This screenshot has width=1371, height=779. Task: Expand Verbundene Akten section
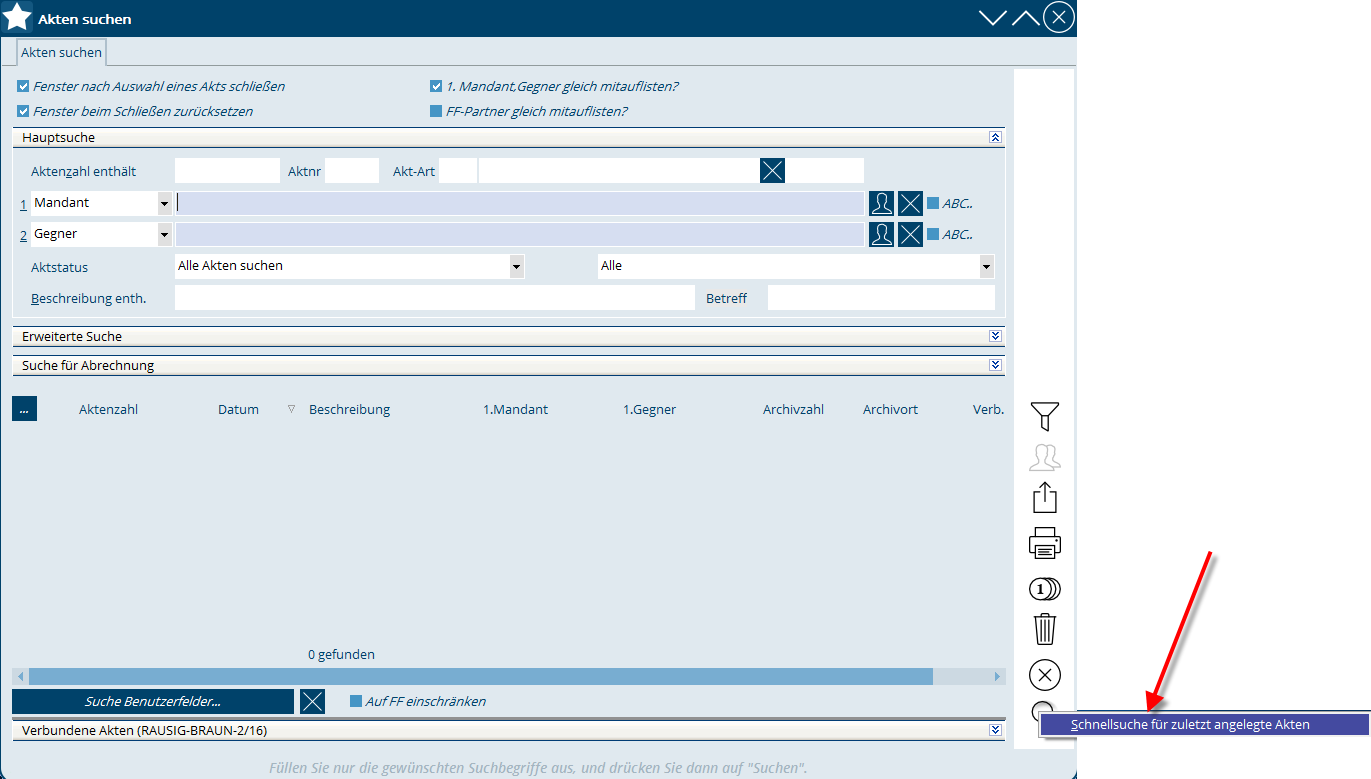(x=995, y=730)
